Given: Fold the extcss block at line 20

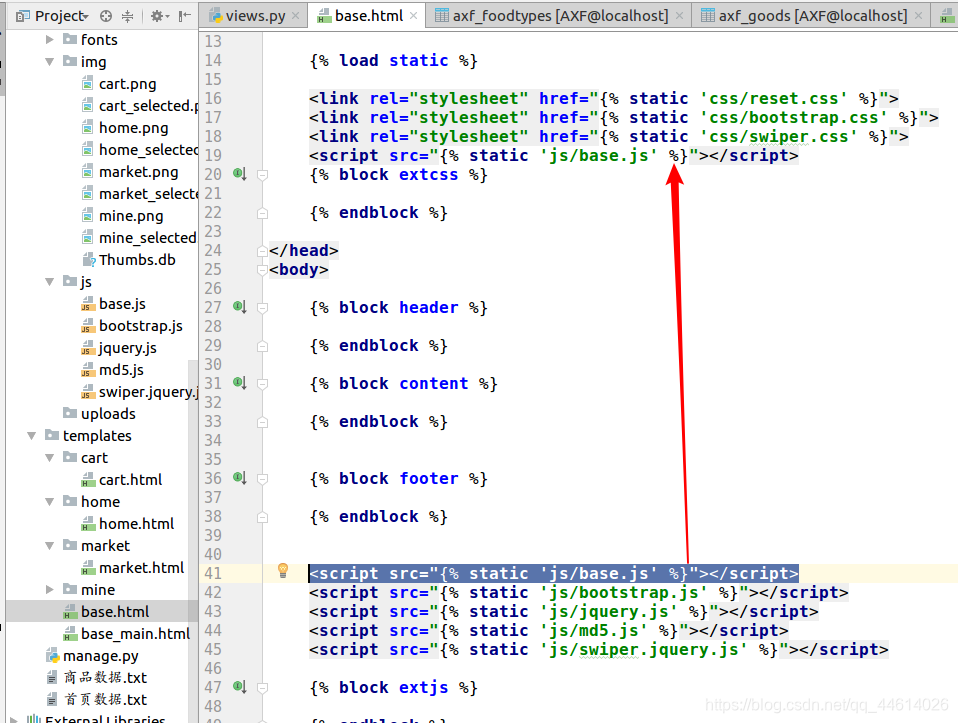Looking at the screenshot, I should coord(263,175).
